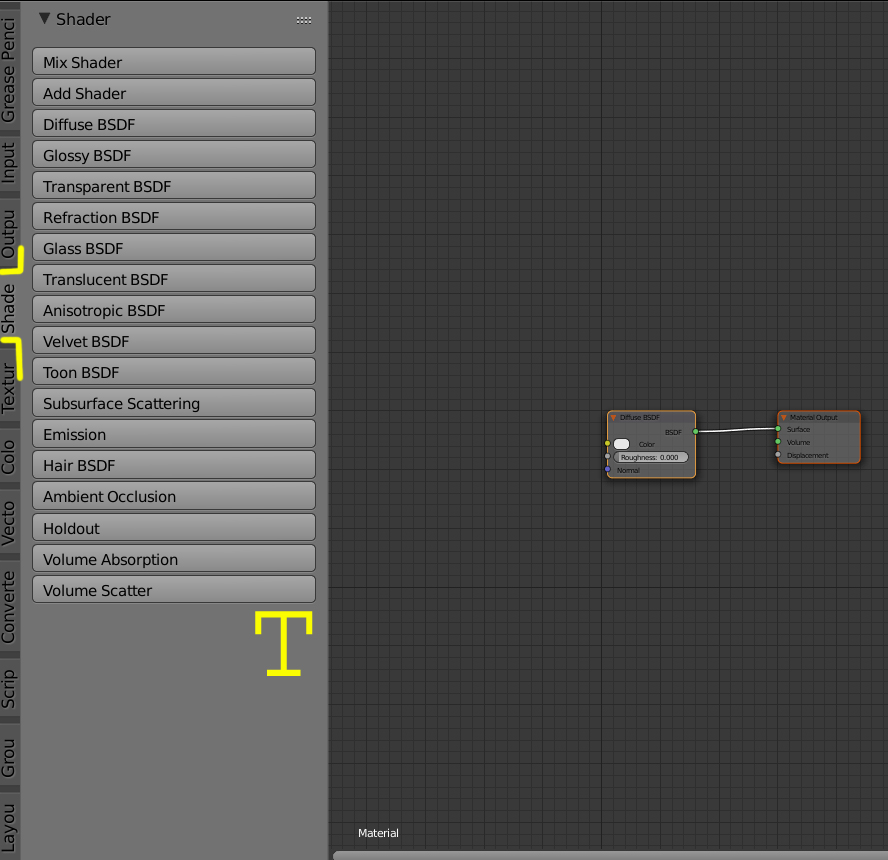Add a Volume Scatter node
Screen dimensions: 888x860
(x=174, y=590)
